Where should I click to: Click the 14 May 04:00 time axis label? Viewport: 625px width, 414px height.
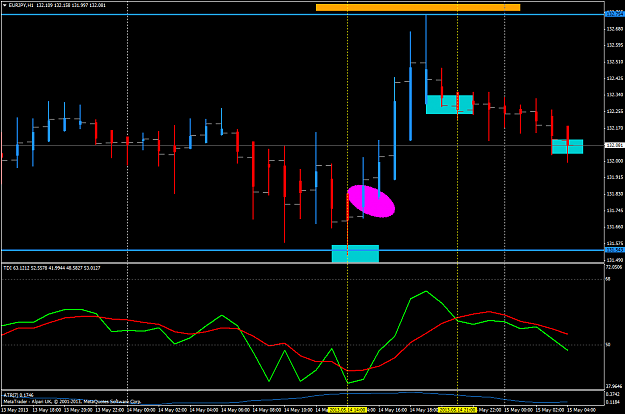[x=204, y=410]
